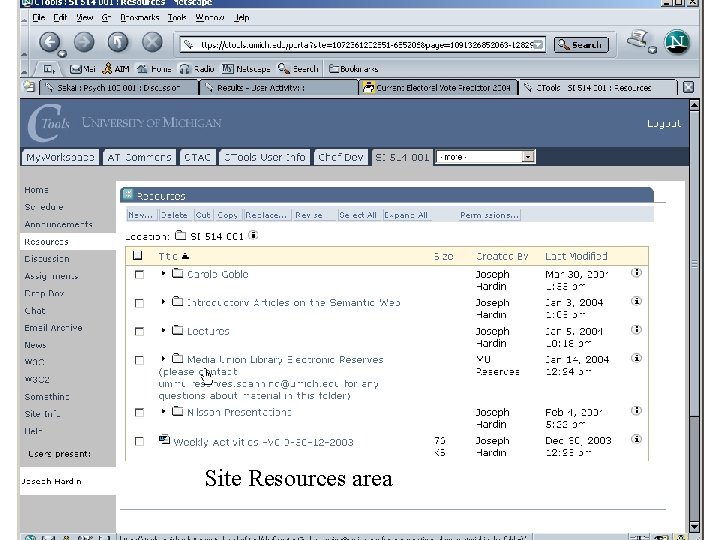The image size is (720, 540).
Task: Click the Reload page button
Action: point(118,42)
